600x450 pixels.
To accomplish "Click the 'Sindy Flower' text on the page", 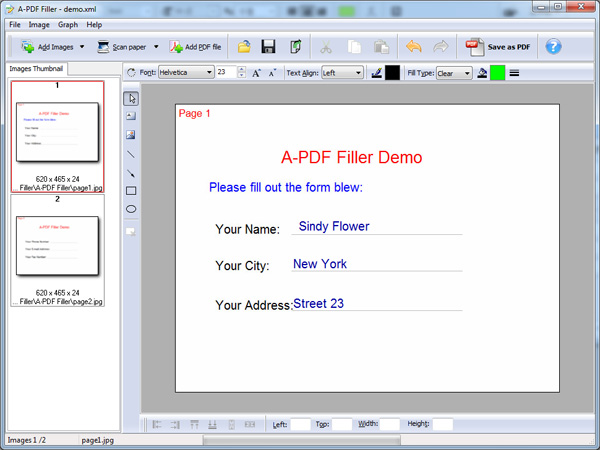I will (x=334, y=226).
